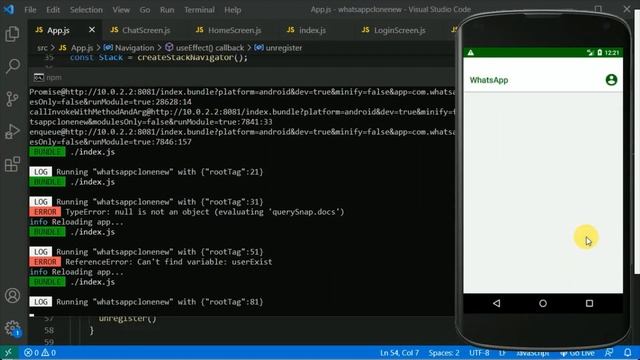Open the Search view in activity bar
The height and width of the screenshot is (360, 640).
coord(12,66)
